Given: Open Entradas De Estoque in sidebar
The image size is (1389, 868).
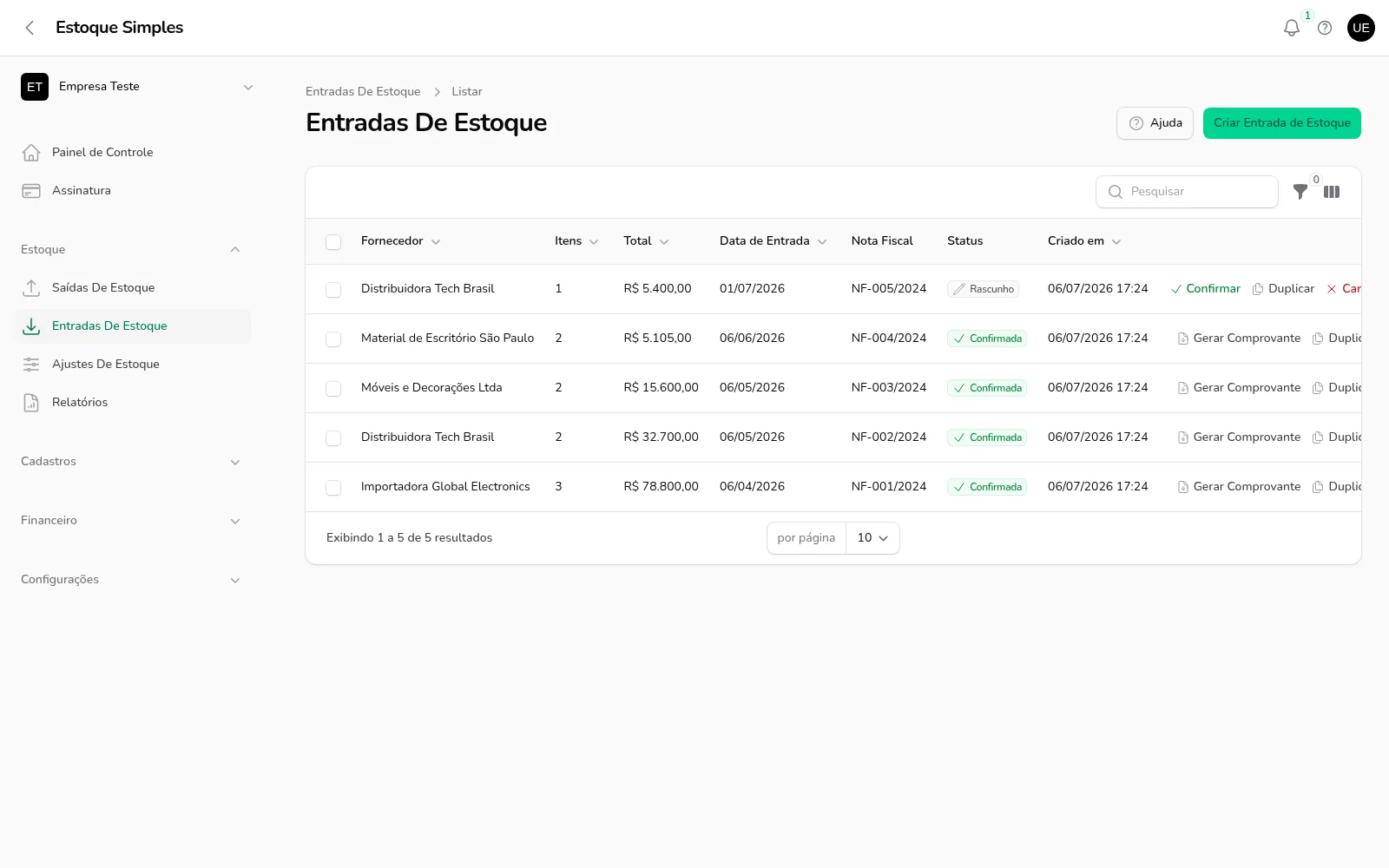Looking at the screenshot, I should click(133, 326).
